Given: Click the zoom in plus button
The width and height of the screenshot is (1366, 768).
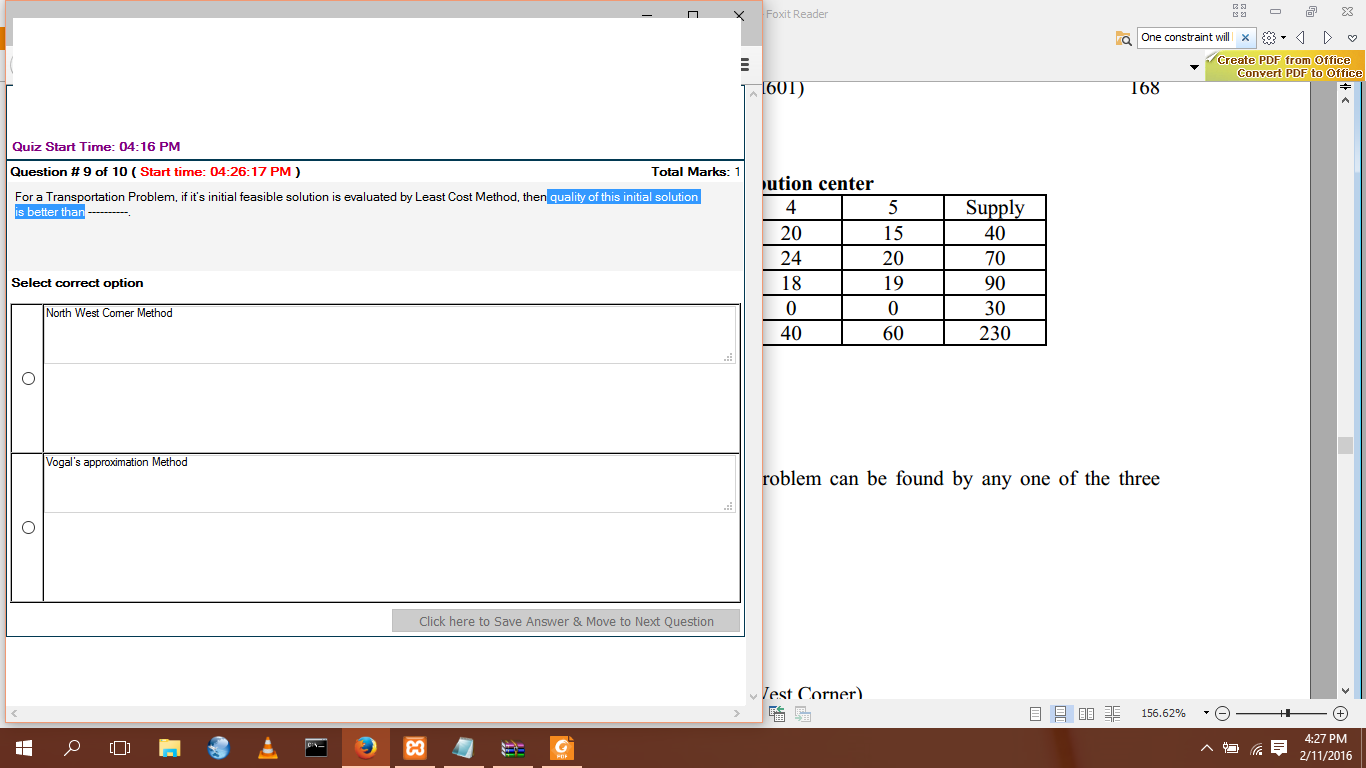Looking at the screenshot, I should pyautogui.click(x=1340, y=714).
